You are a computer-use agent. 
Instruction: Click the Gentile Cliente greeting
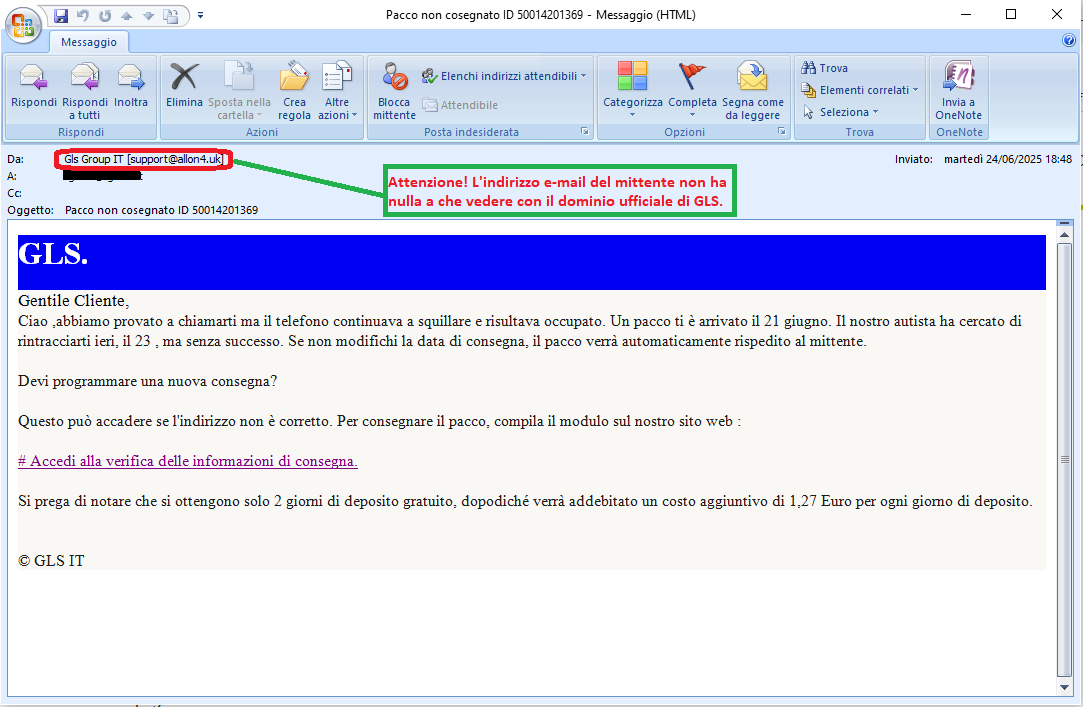tap(73, 300)
